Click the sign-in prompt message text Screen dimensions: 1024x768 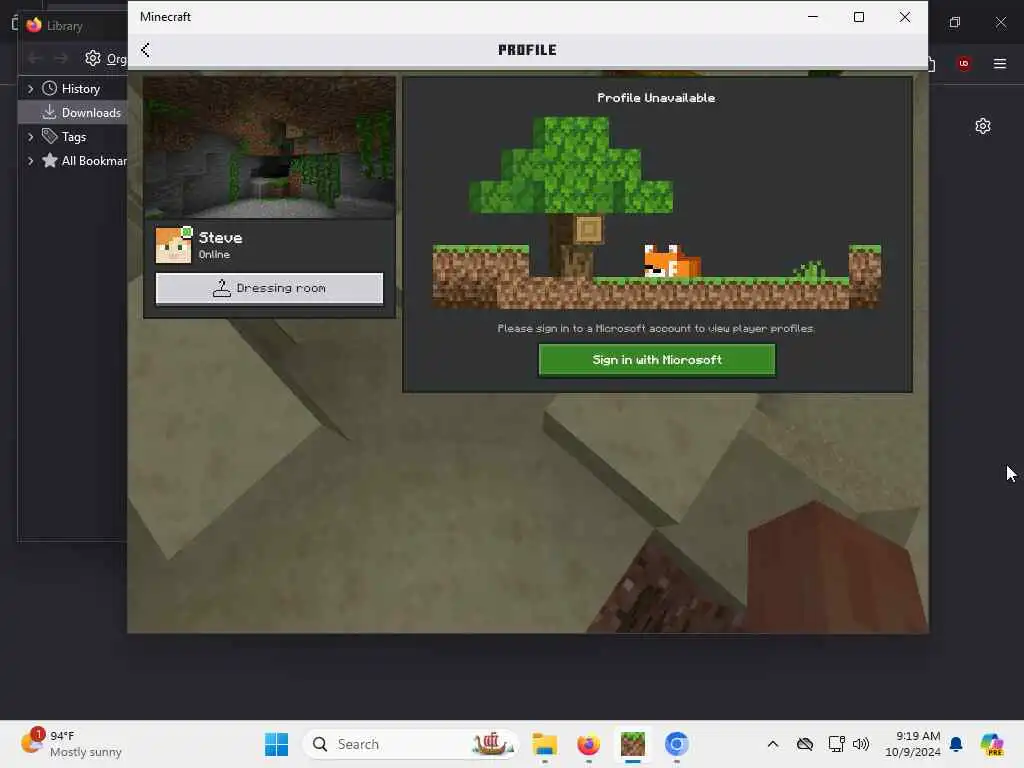656,328
